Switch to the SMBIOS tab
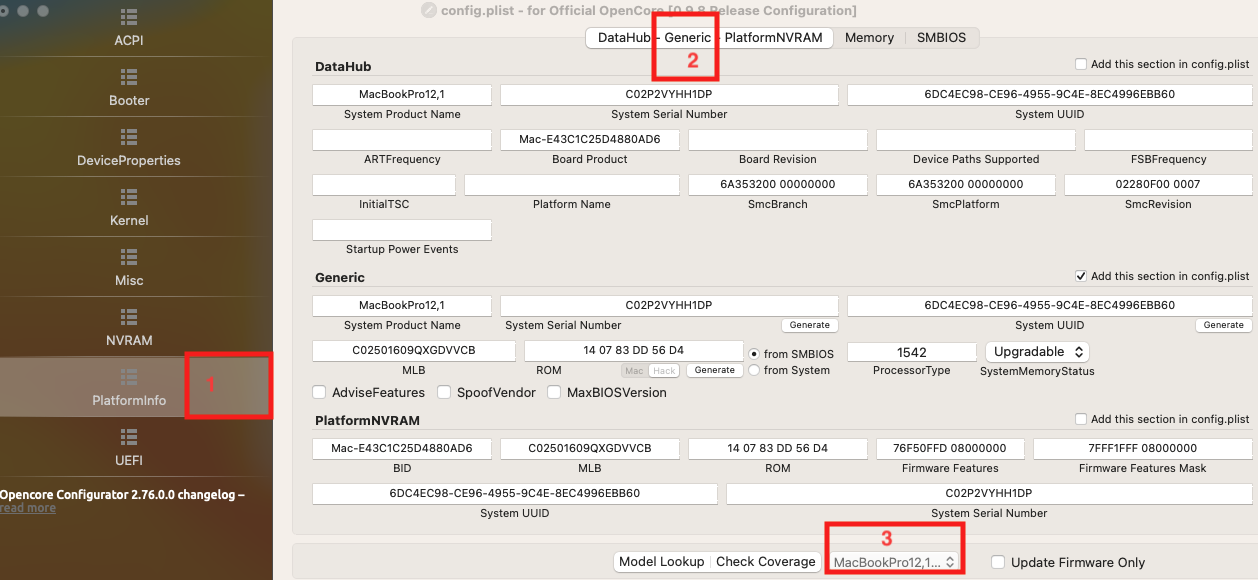This screenshot has height=580, width=1258. pyautogui.click(x=941, y=38)
